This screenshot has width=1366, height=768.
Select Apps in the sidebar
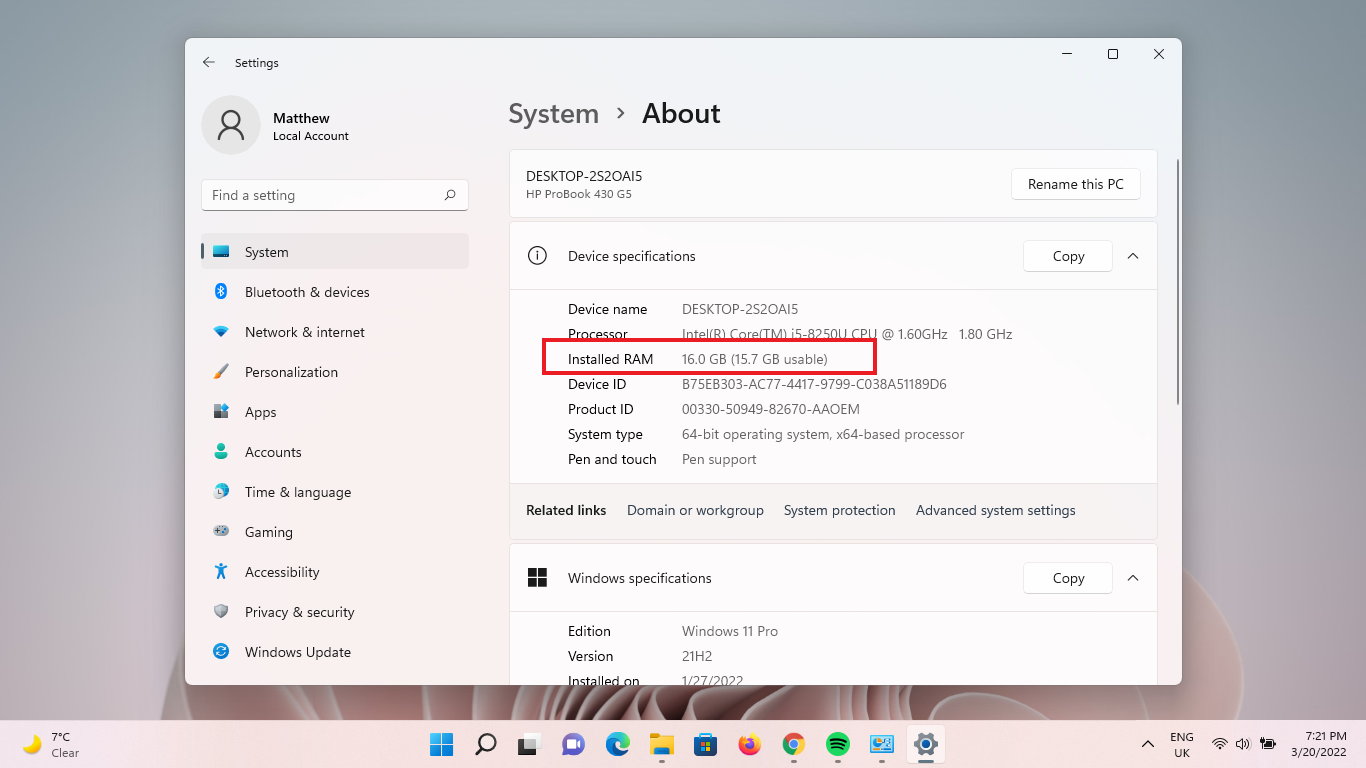pyautogui.click(x=260, y=412)
